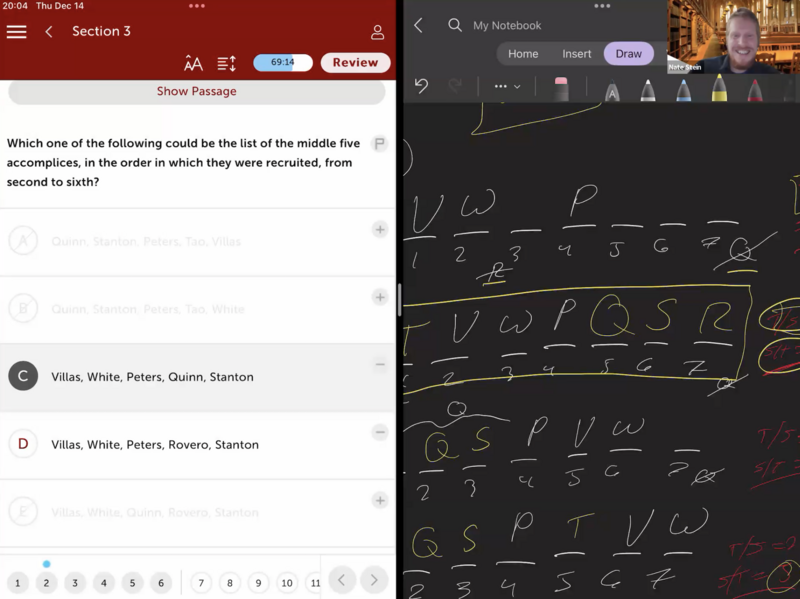Go to the next question with right chevron
Screen dimensions: 800x599
click(374, 580)
